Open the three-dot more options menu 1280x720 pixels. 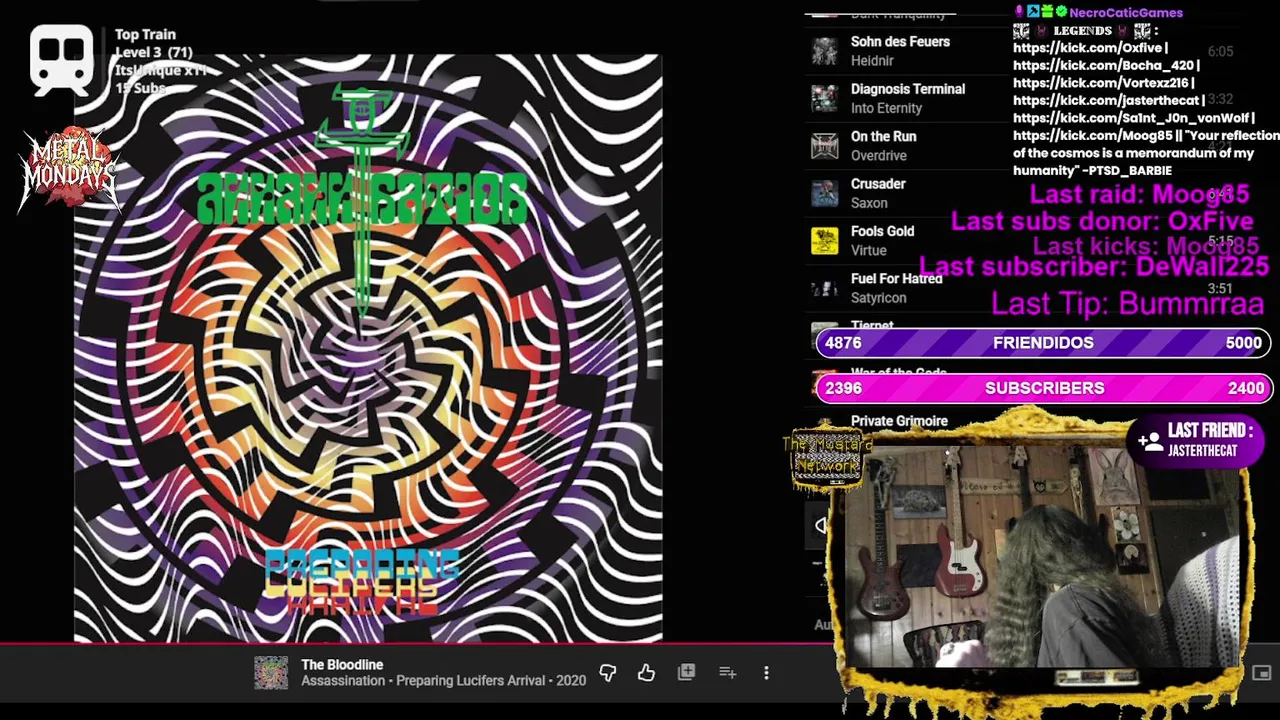click(x=766, y=673)
